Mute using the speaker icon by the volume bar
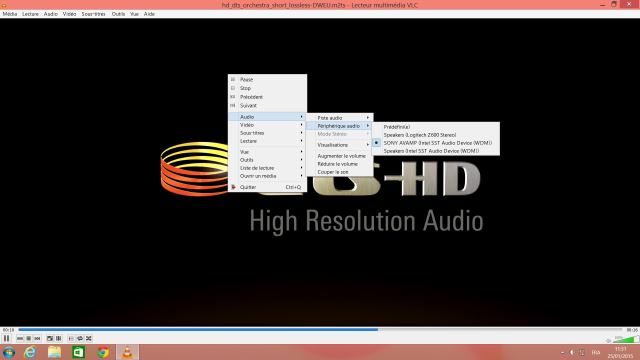640x360 pixels. 609,340
